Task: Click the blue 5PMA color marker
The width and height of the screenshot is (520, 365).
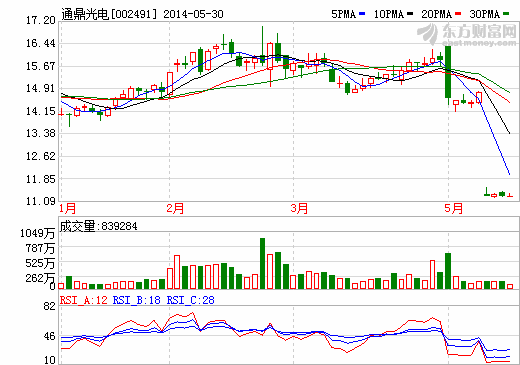Action: [x=362, y=14]
